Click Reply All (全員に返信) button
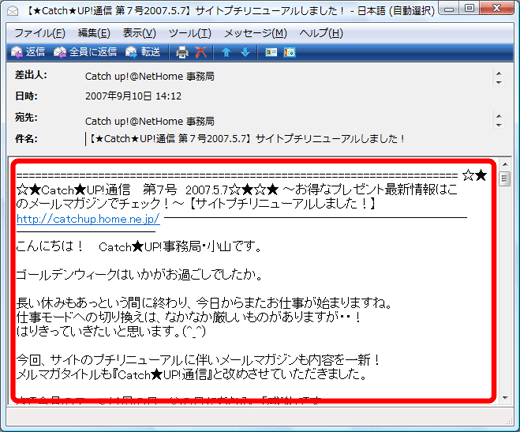This screenshot has height=432, width=520. pos(85,52)
